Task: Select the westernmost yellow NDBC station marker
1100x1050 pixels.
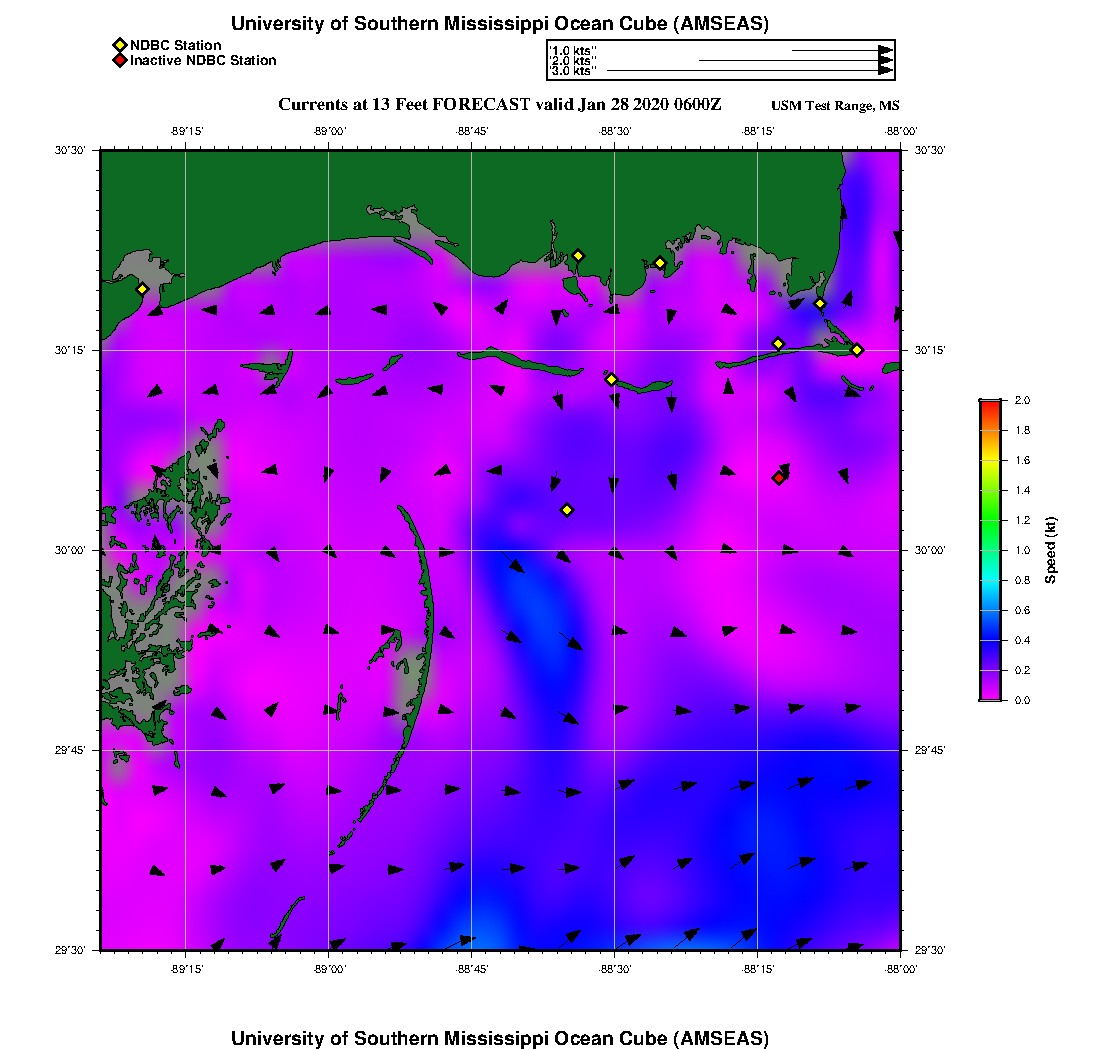Action: click(x=142, y=289)
